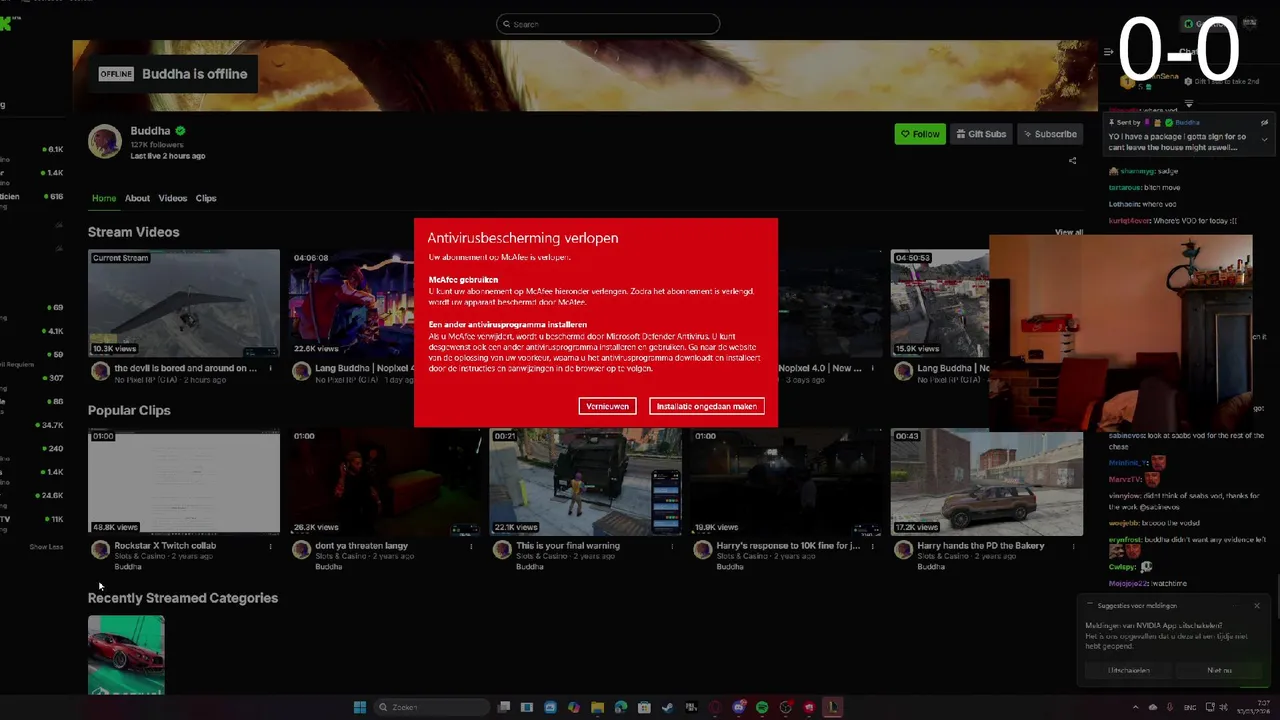Open the Current Stream video thumbnail

(184, 304)
